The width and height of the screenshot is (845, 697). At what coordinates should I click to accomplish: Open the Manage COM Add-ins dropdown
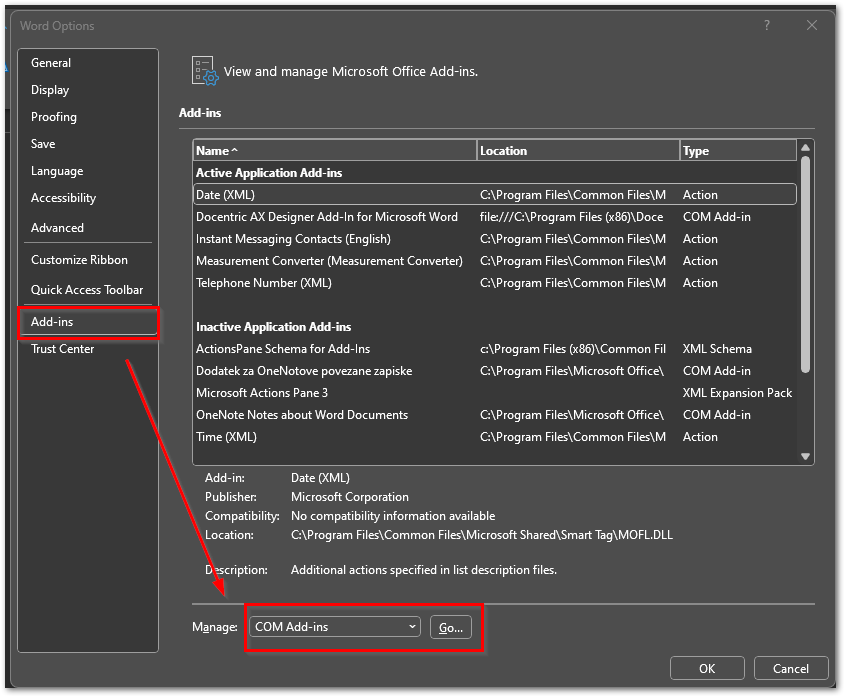(x=336, y=627)
